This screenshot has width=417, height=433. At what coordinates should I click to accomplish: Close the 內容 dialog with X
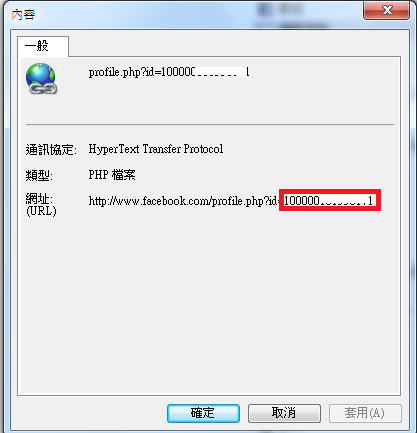point(386,10)
